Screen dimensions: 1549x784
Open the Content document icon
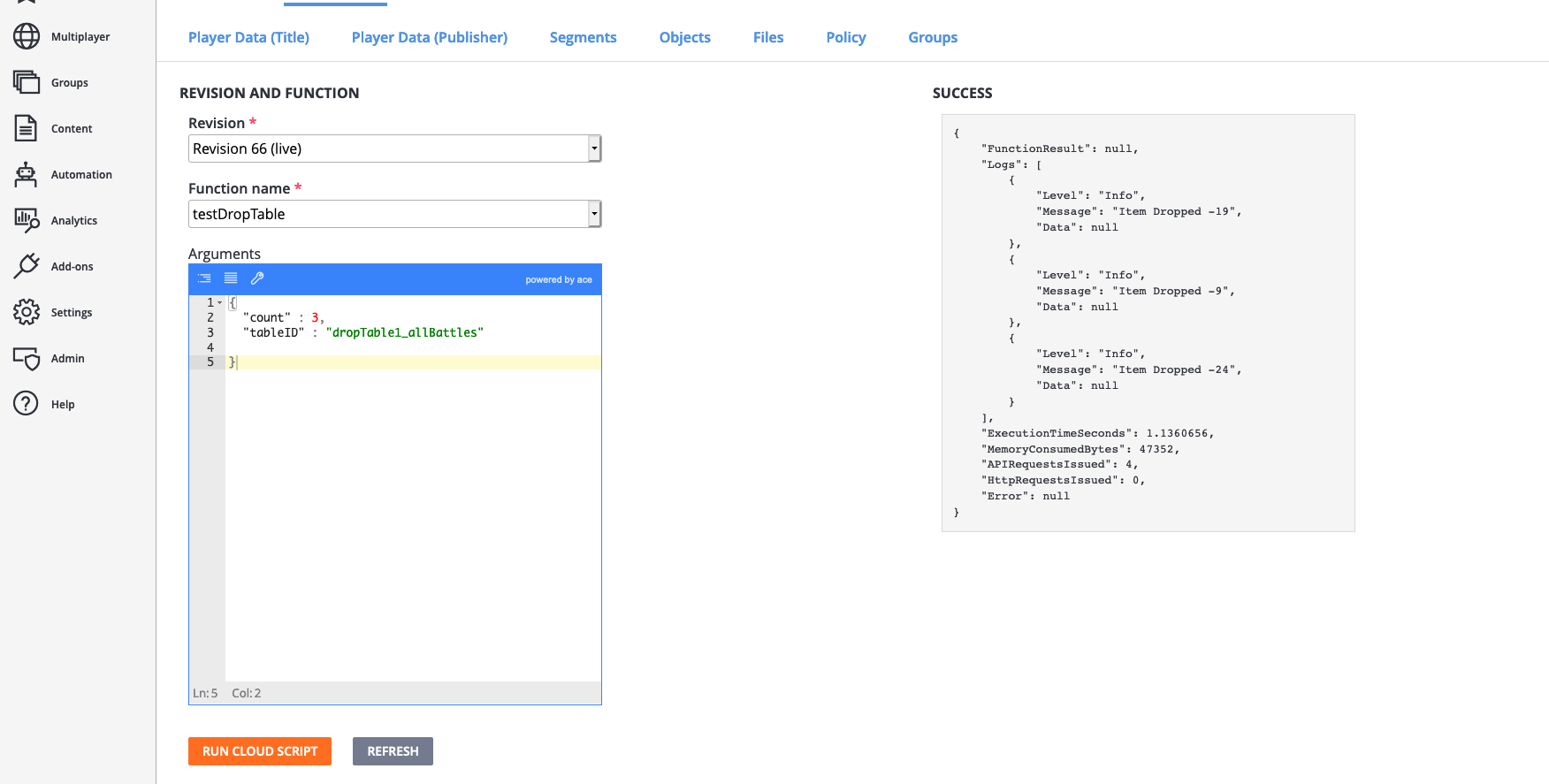pyautogui.click(x=27, y=128)
